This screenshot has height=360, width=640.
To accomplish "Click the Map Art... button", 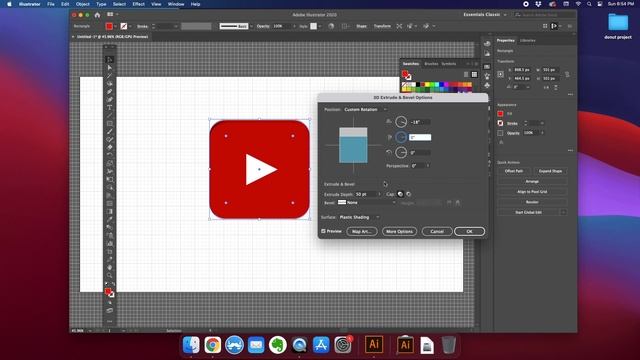I will (362, 231).
